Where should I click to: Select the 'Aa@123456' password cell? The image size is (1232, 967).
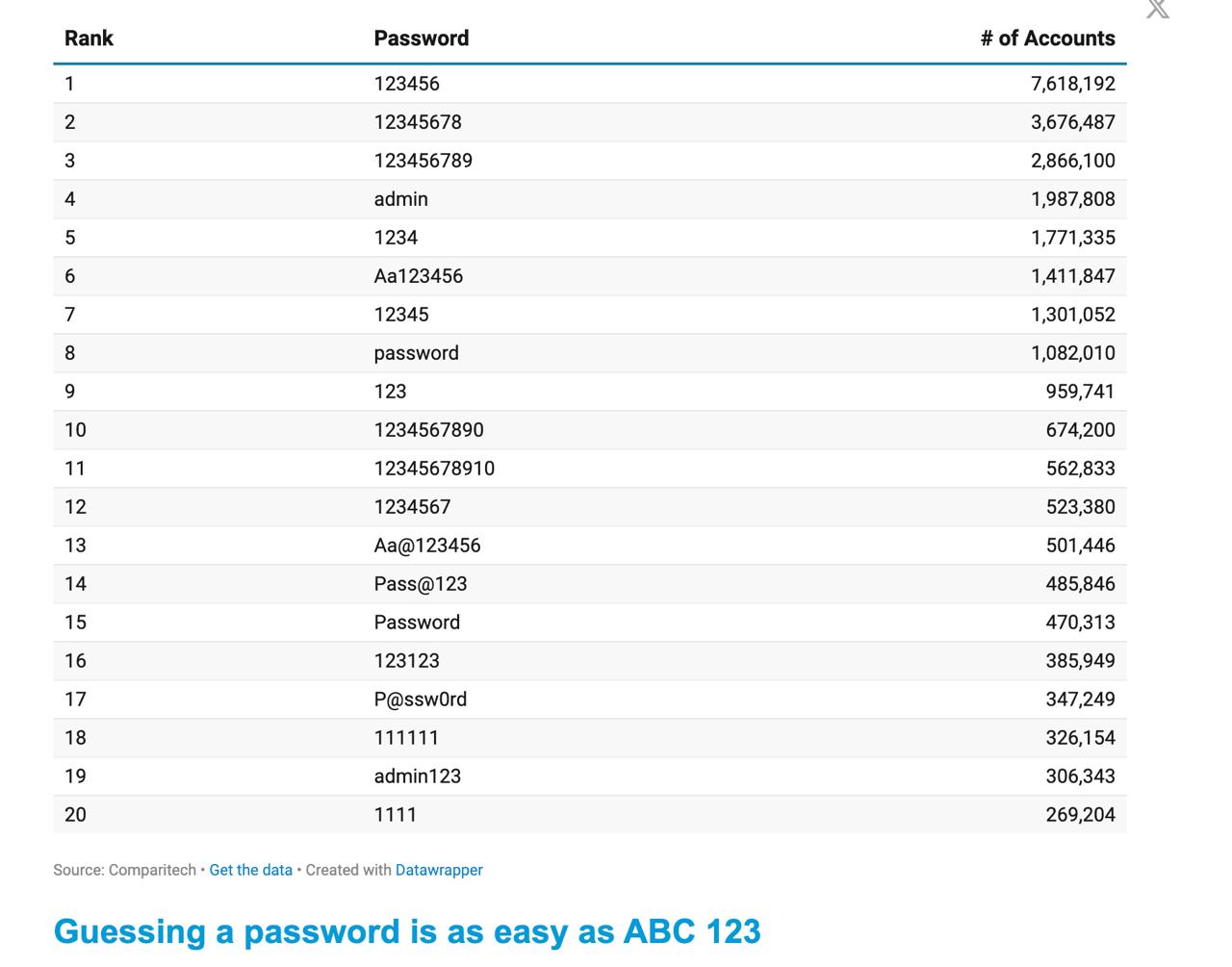(426, 546)
